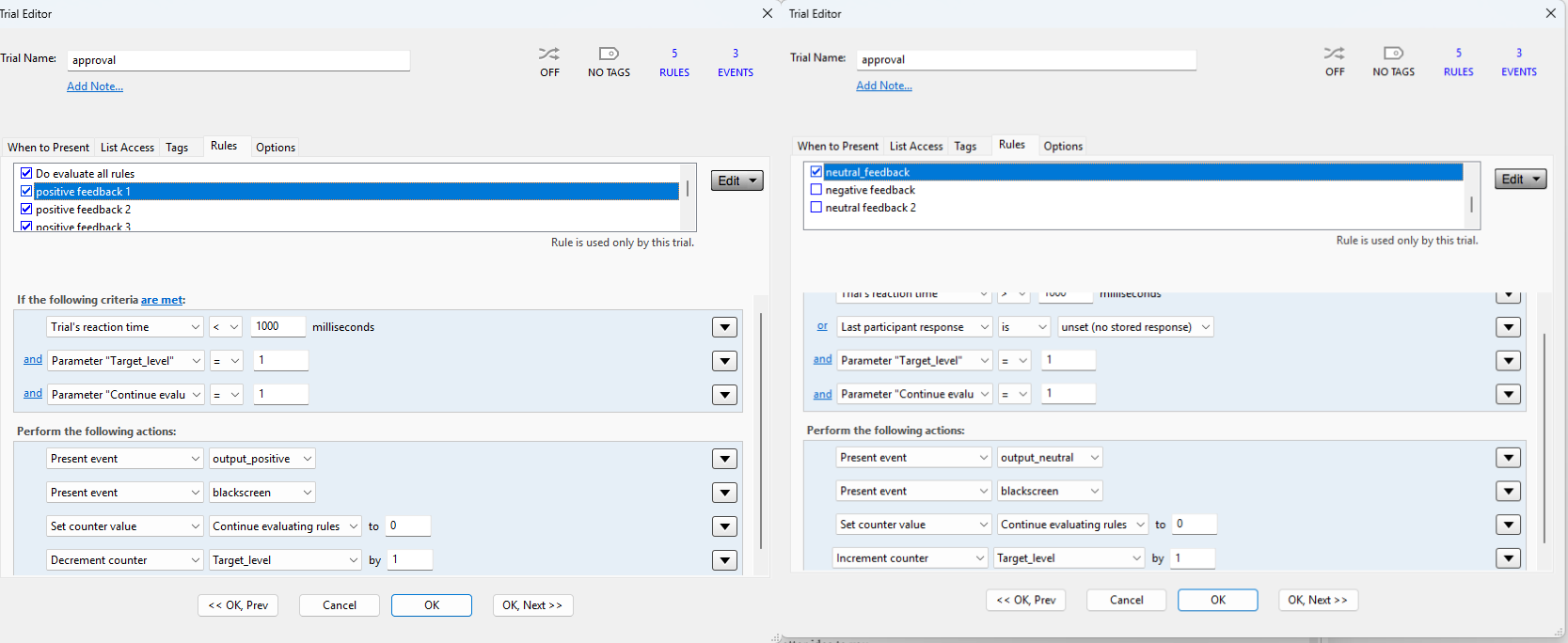This screenshot has width=1568, height=643.
Task: Click the NO TAGS icon in left editor
Action: [609, 55]
